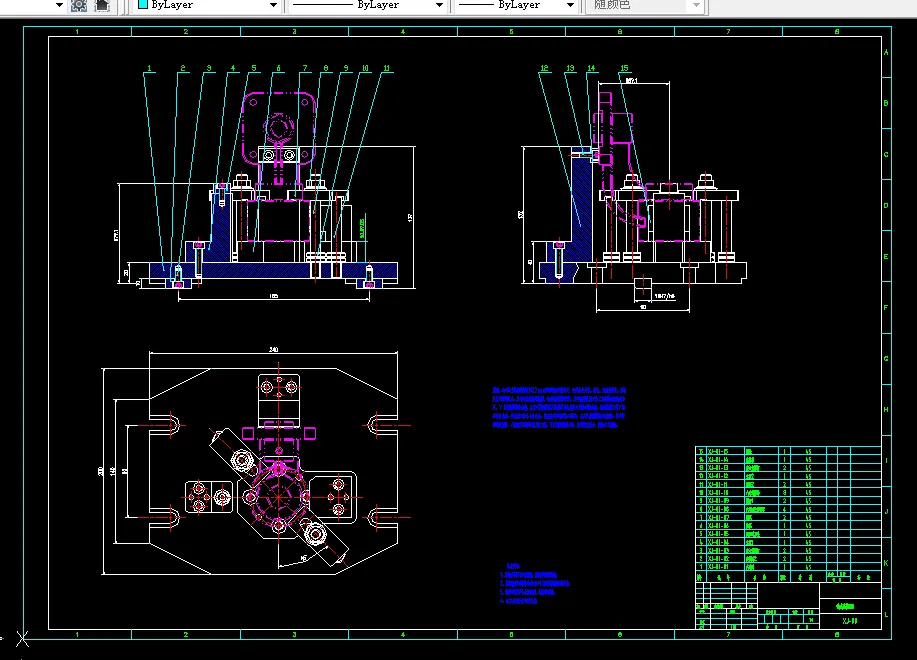The image size is (917, 660).
Task: Click zone letter L on the right border
Action: tap(886, 614)
